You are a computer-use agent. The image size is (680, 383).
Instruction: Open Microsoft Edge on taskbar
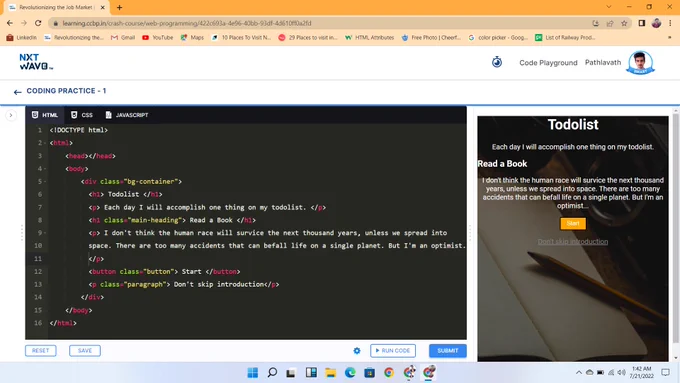(x=350, y=373)
